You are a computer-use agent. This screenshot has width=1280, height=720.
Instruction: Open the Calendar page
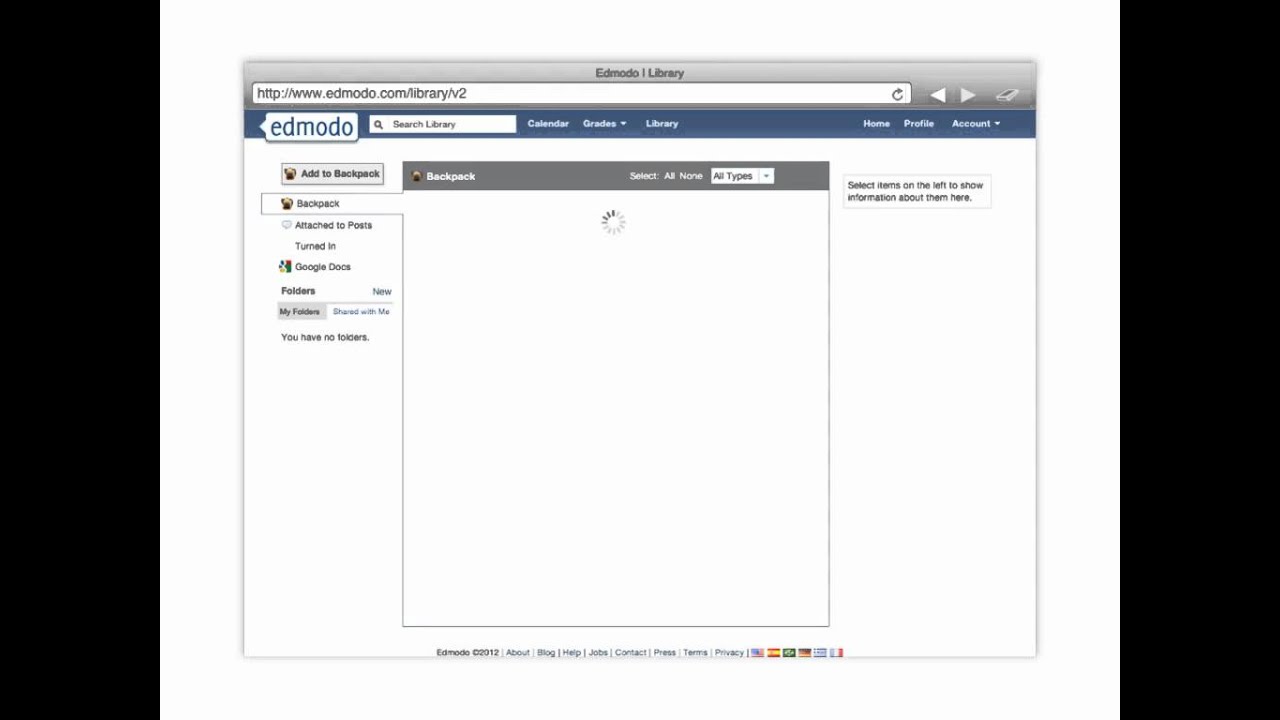548,124
